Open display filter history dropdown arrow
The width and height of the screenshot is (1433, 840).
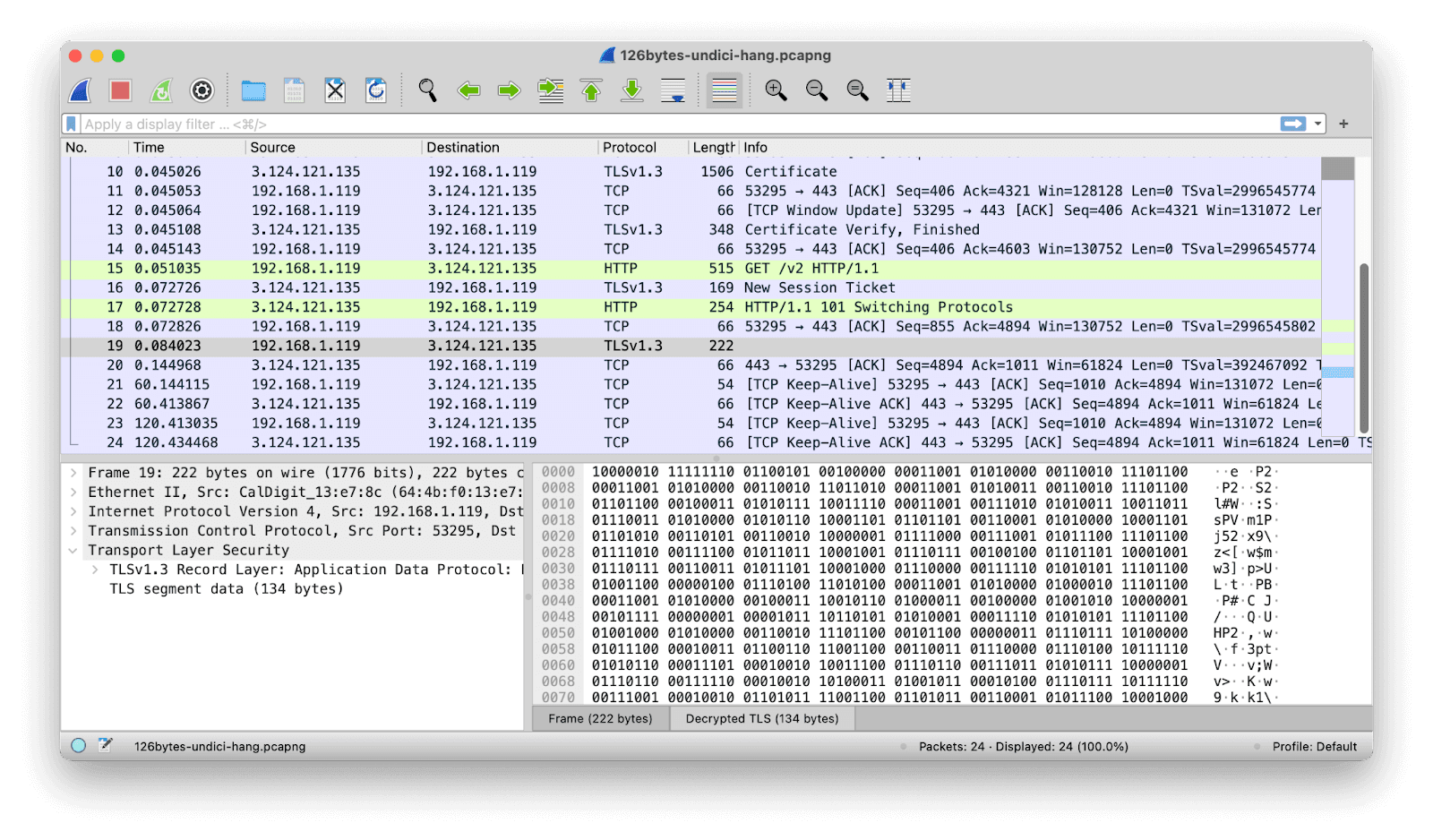point(1318,124)
